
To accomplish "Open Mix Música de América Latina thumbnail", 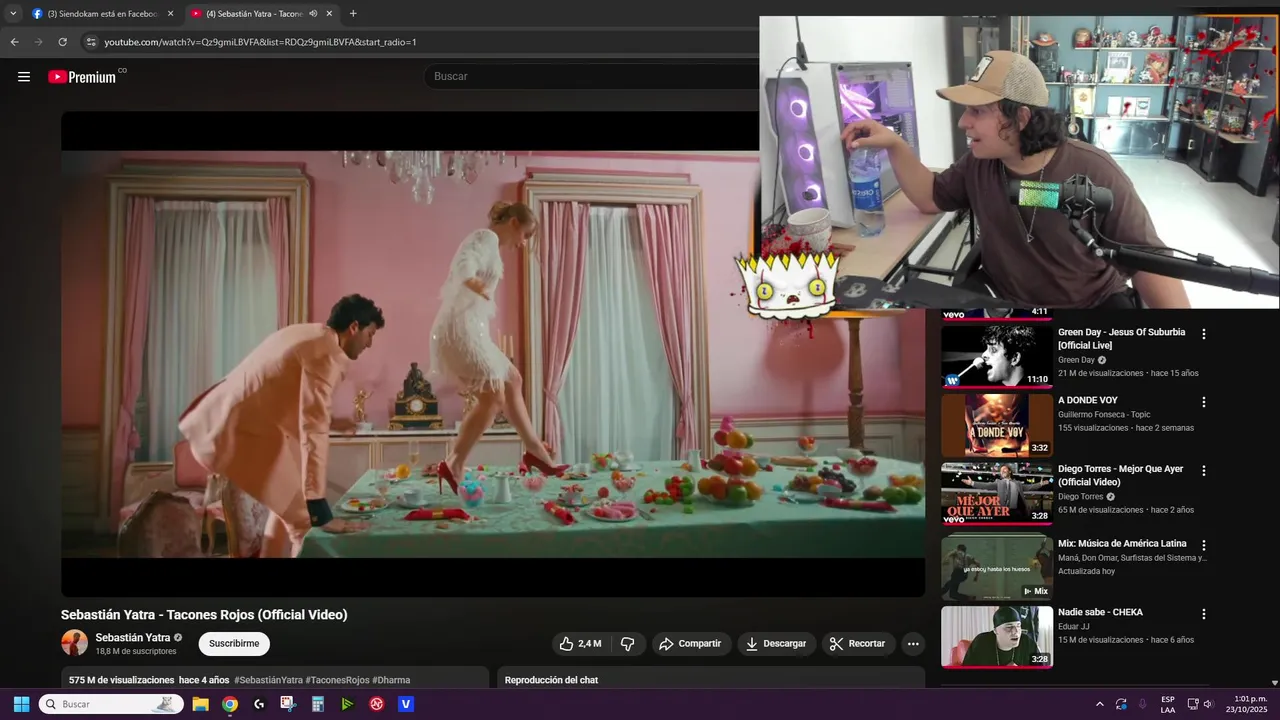I will pos(997,568).
